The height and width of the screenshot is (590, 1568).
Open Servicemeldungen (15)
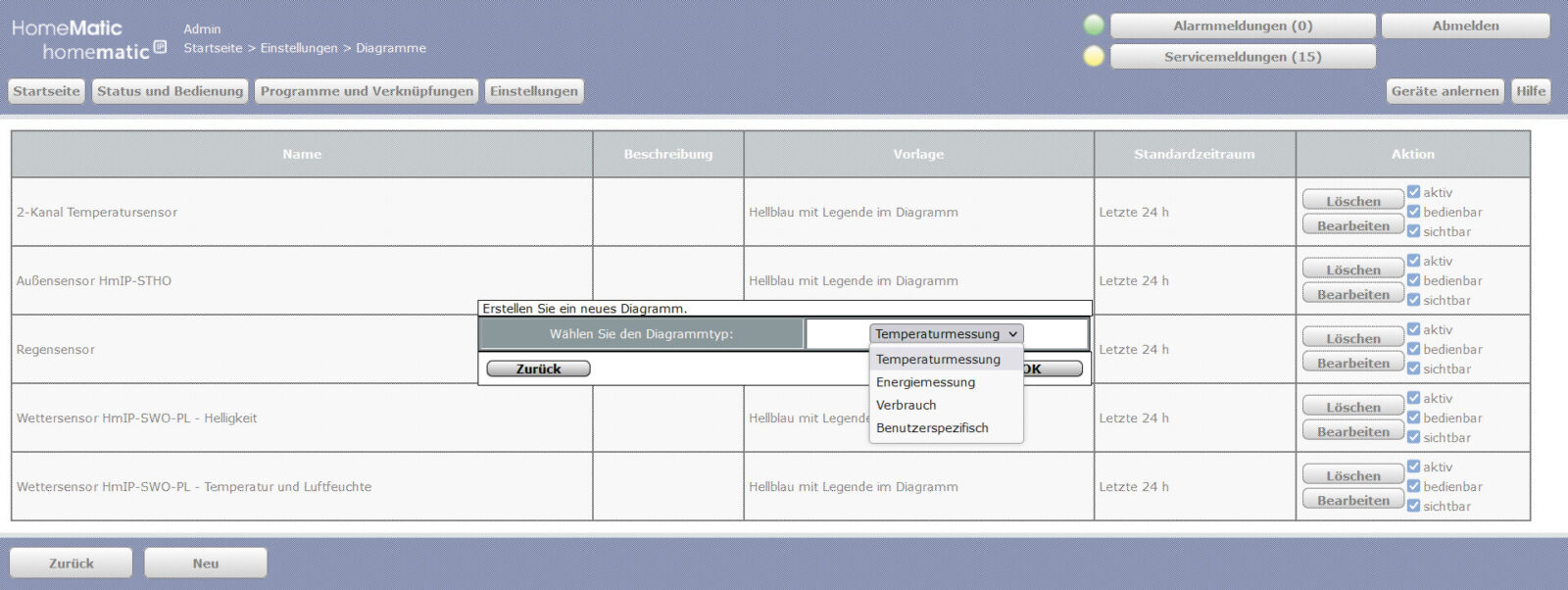[1243, 57]
